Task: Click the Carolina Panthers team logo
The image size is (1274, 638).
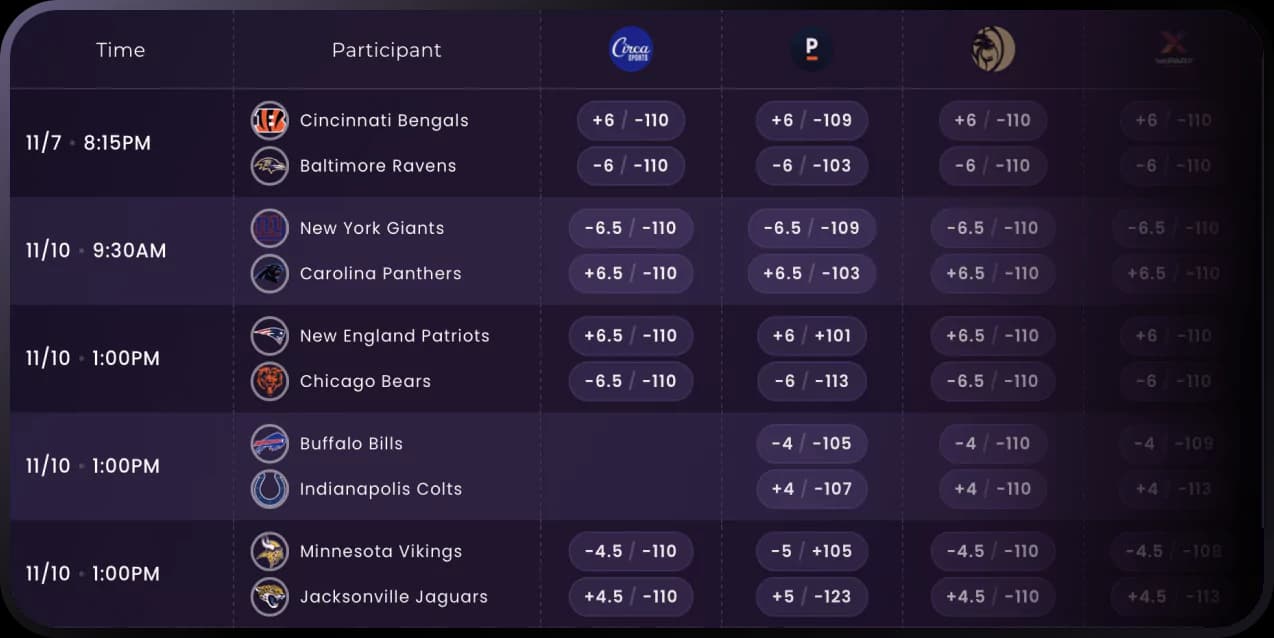Action: tap(269, 273)
